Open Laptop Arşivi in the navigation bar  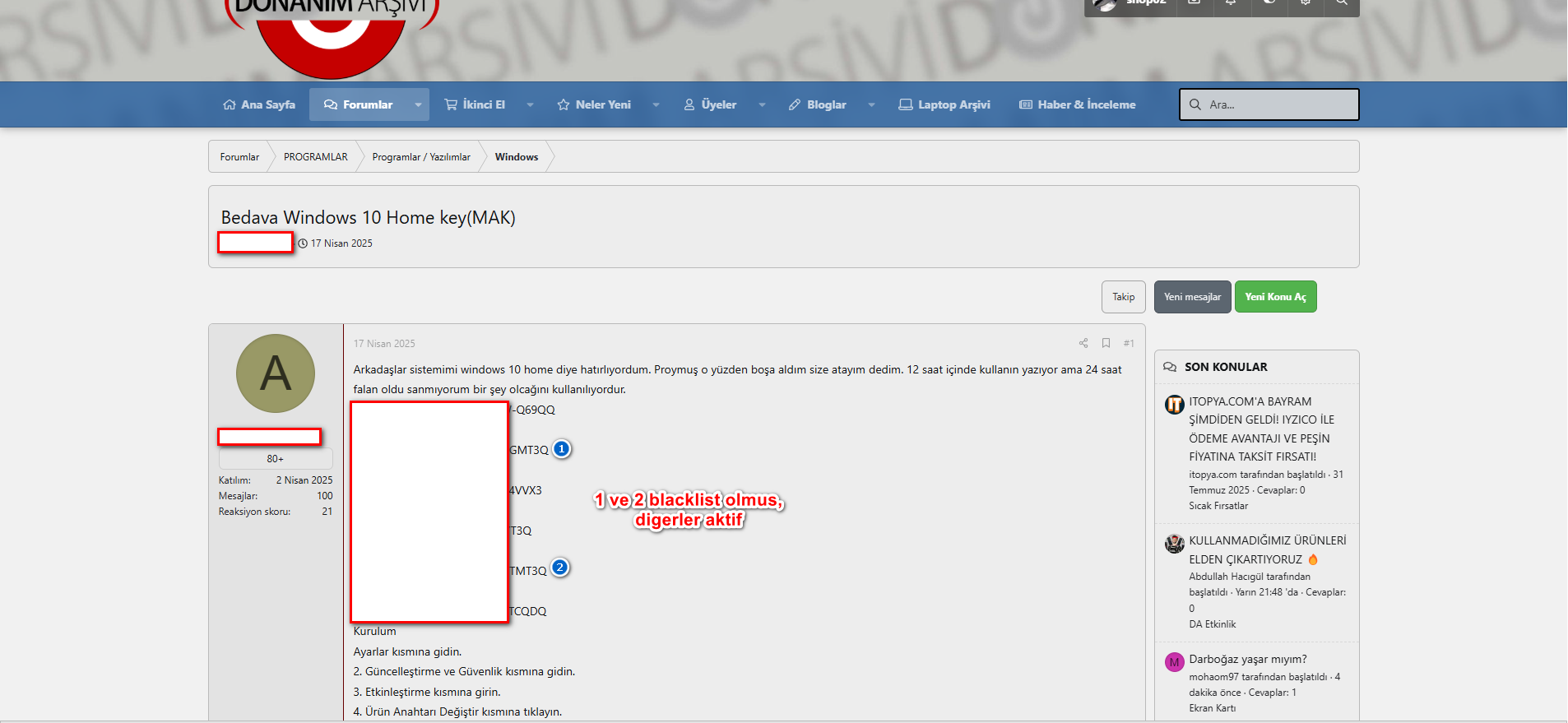pos(944,104)
